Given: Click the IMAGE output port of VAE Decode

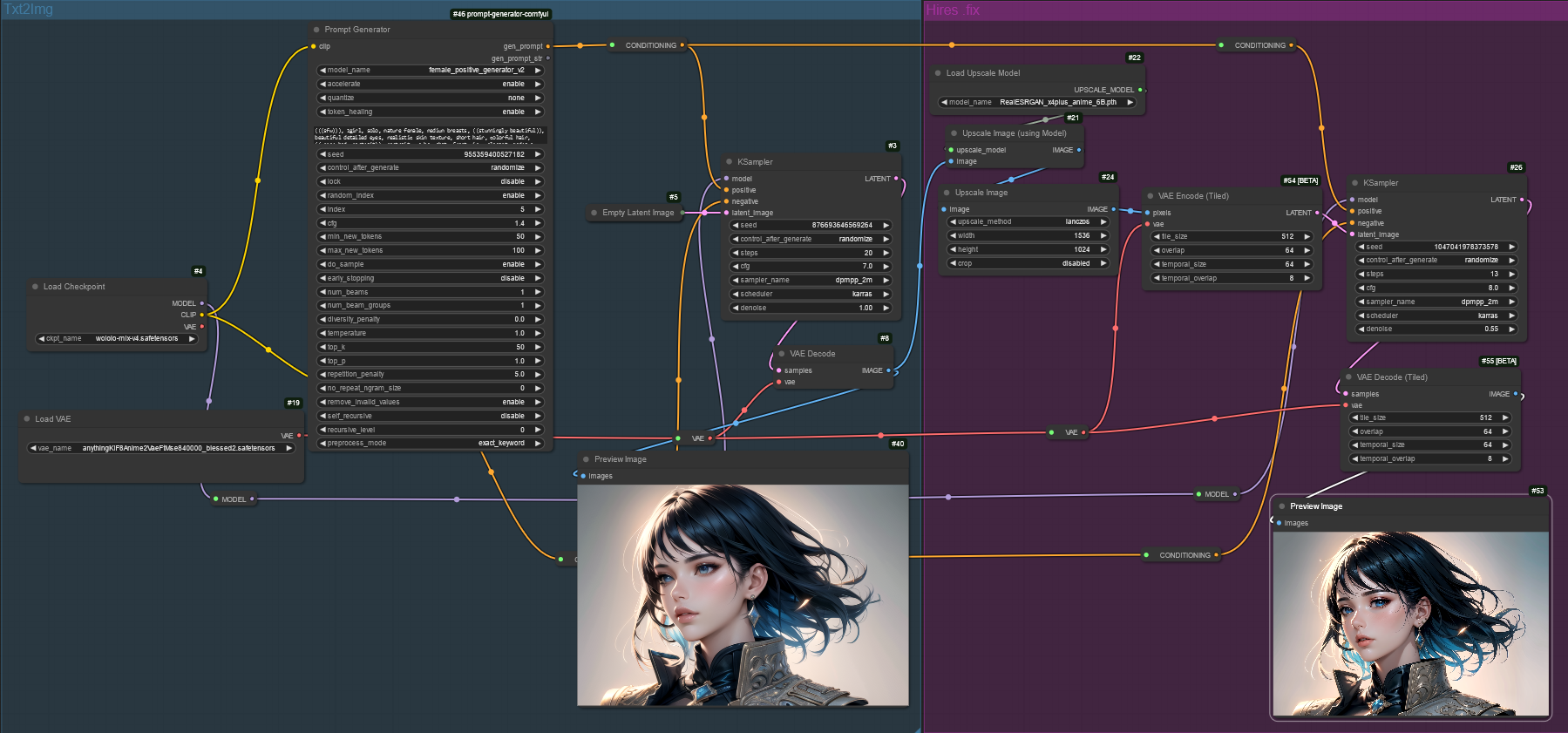Looking at the screenshot, I should tap(888, 370).
